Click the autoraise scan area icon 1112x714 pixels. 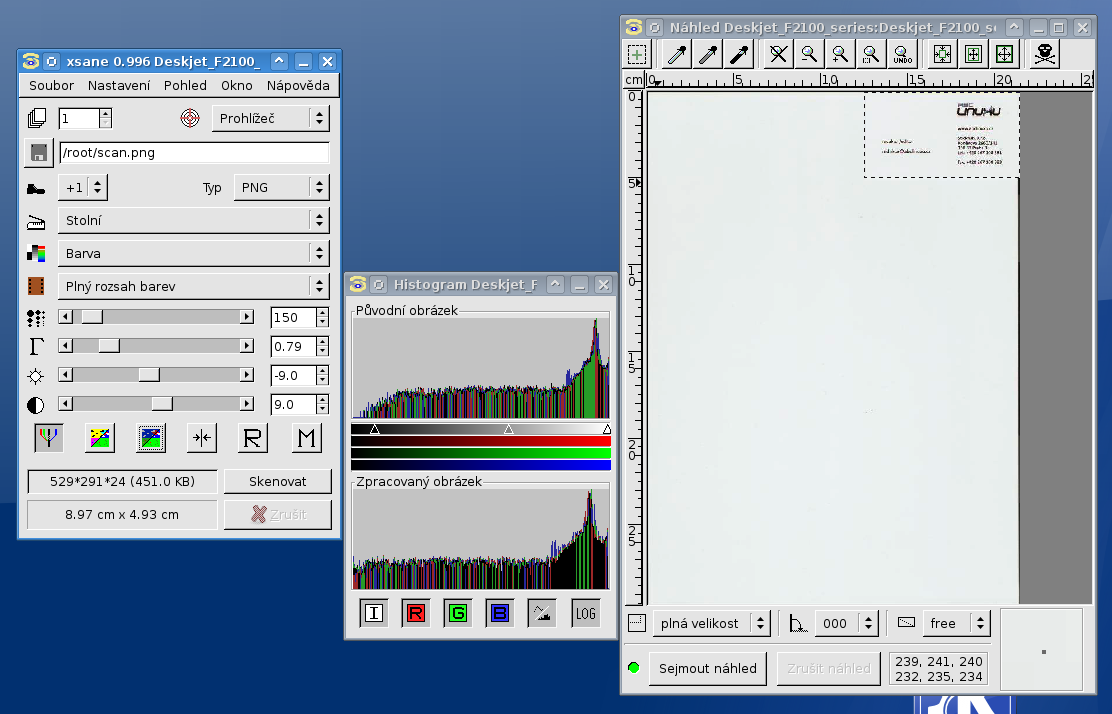pyautogui.click(x=973, y=55)
